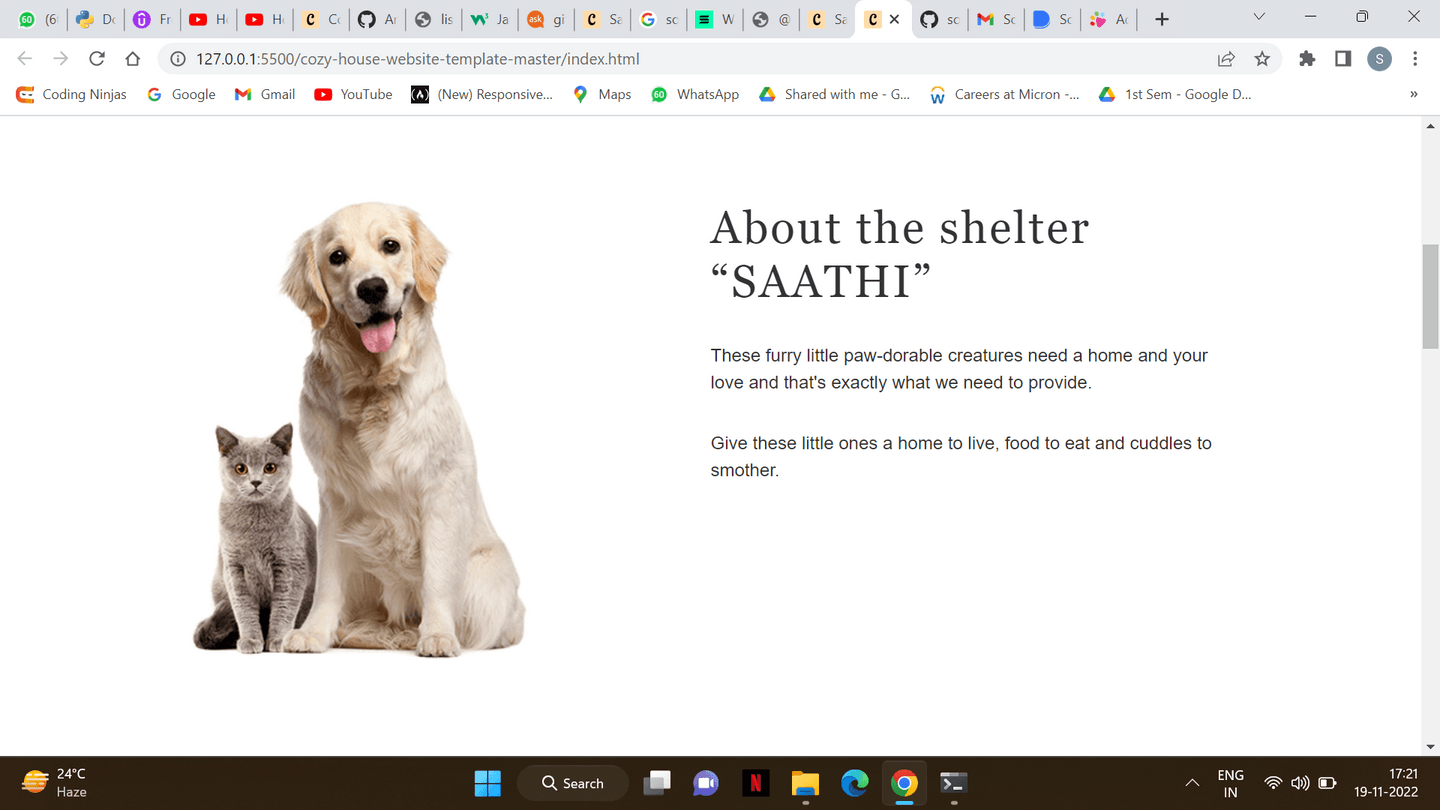1440x810 pixels.
Task: Open the volume speaker icon
Action: [1300, 783]
